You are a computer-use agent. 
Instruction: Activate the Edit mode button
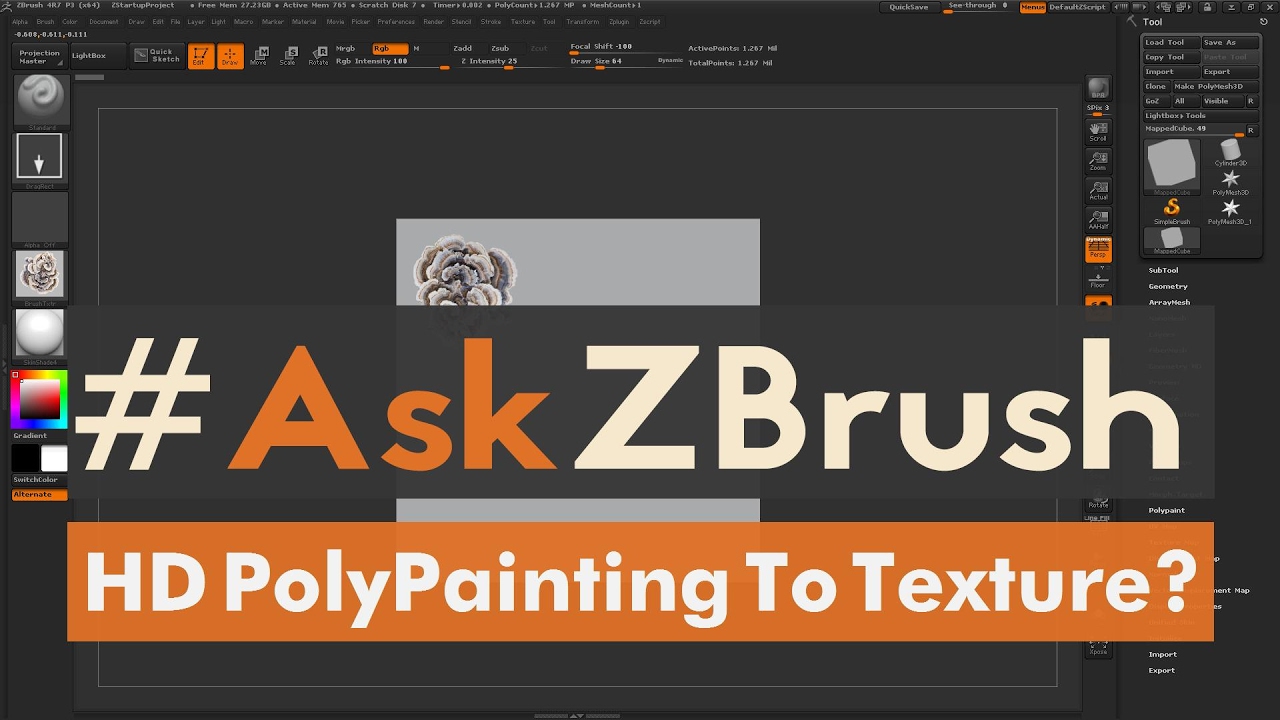(x=200, y=56)
